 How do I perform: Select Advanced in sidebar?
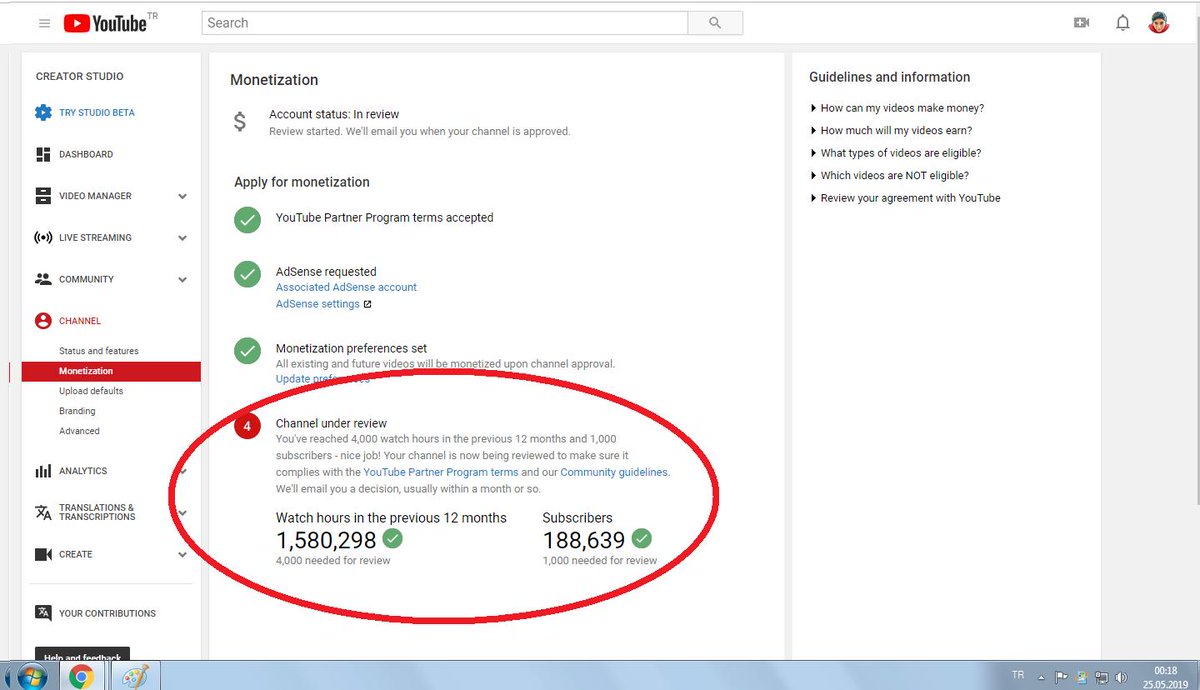pos(79,431)
